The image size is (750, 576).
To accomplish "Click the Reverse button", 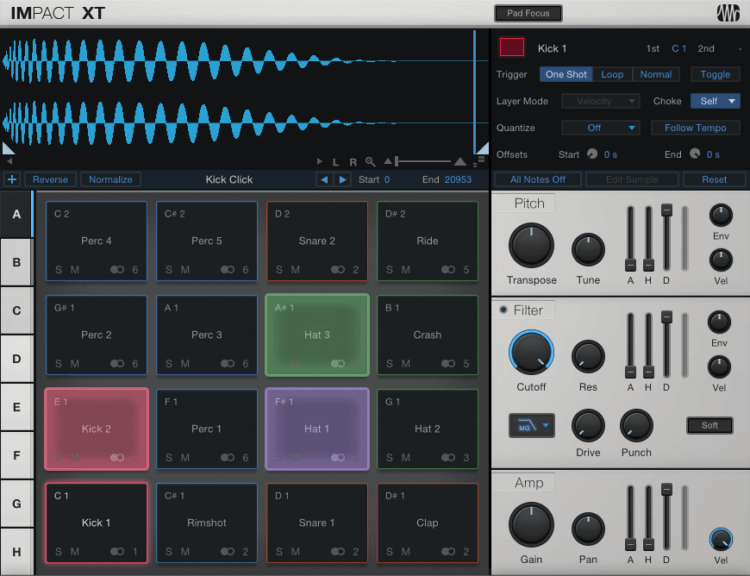I will tap(50, 179).
